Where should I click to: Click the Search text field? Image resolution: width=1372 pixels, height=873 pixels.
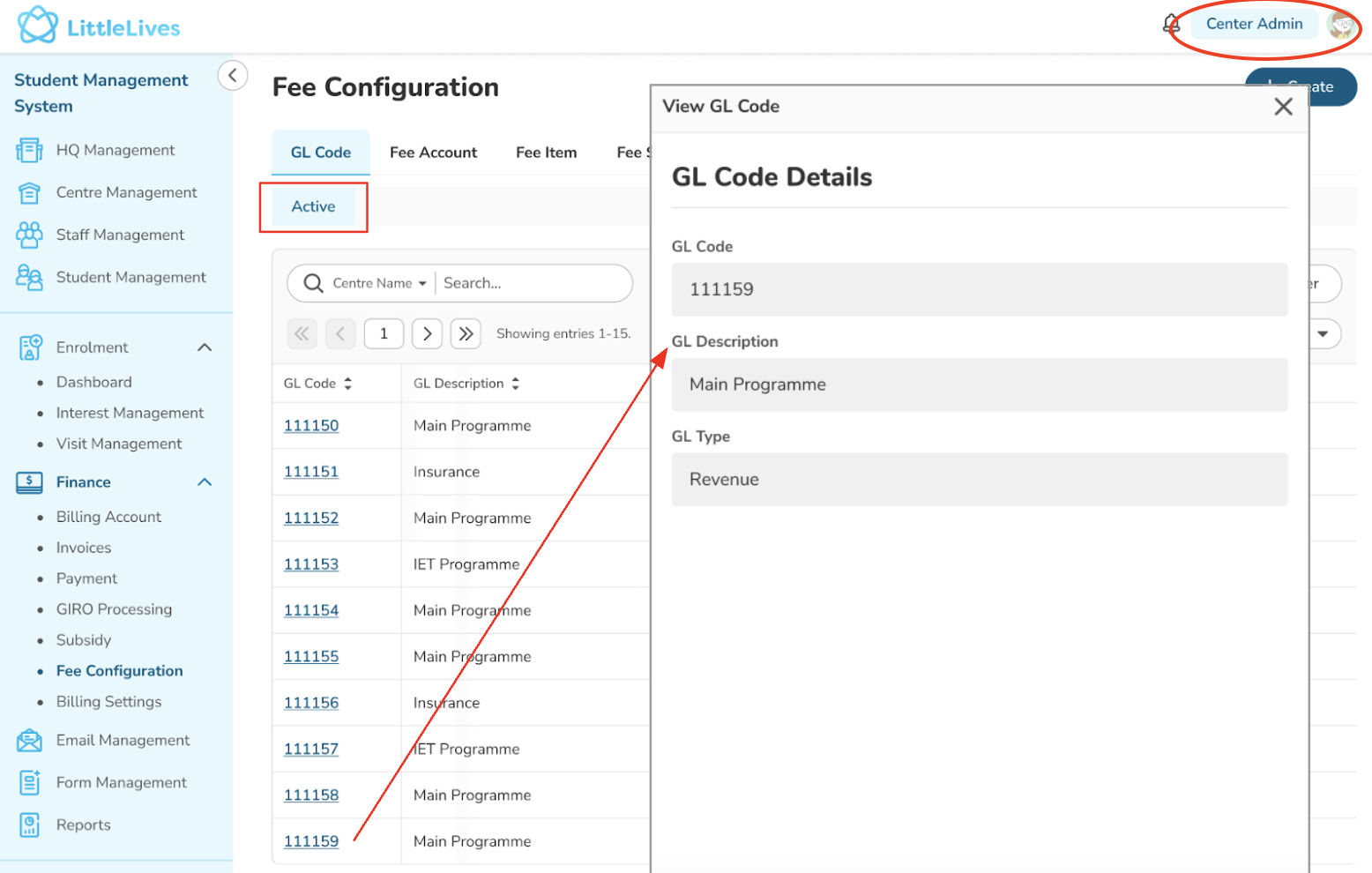click(533, 283)
